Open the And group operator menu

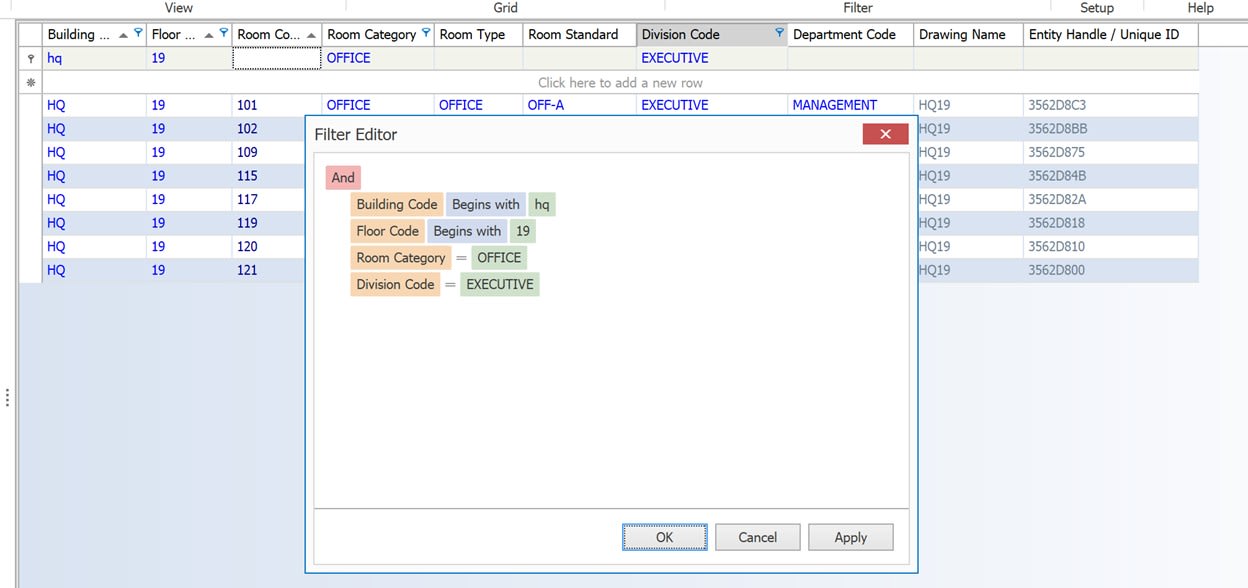pos(343,177)
